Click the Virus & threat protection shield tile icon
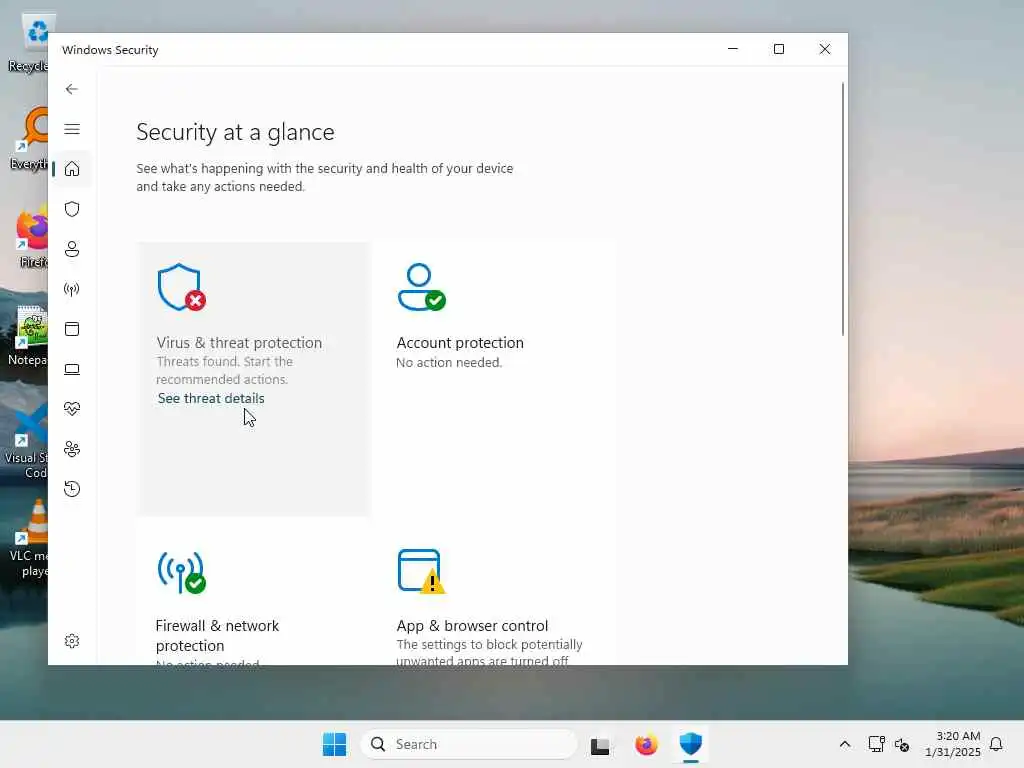 (182, 287)
